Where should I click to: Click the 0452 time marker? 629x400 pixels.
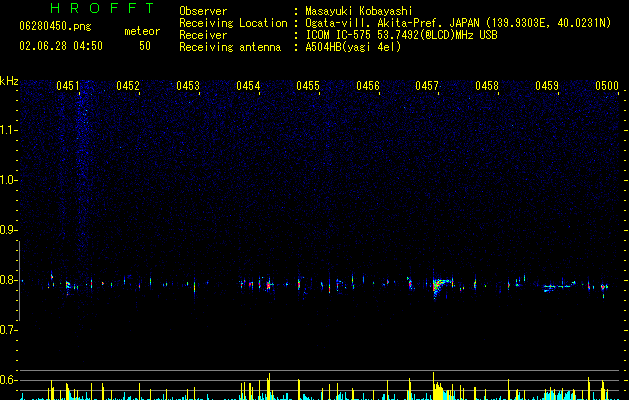128,86
